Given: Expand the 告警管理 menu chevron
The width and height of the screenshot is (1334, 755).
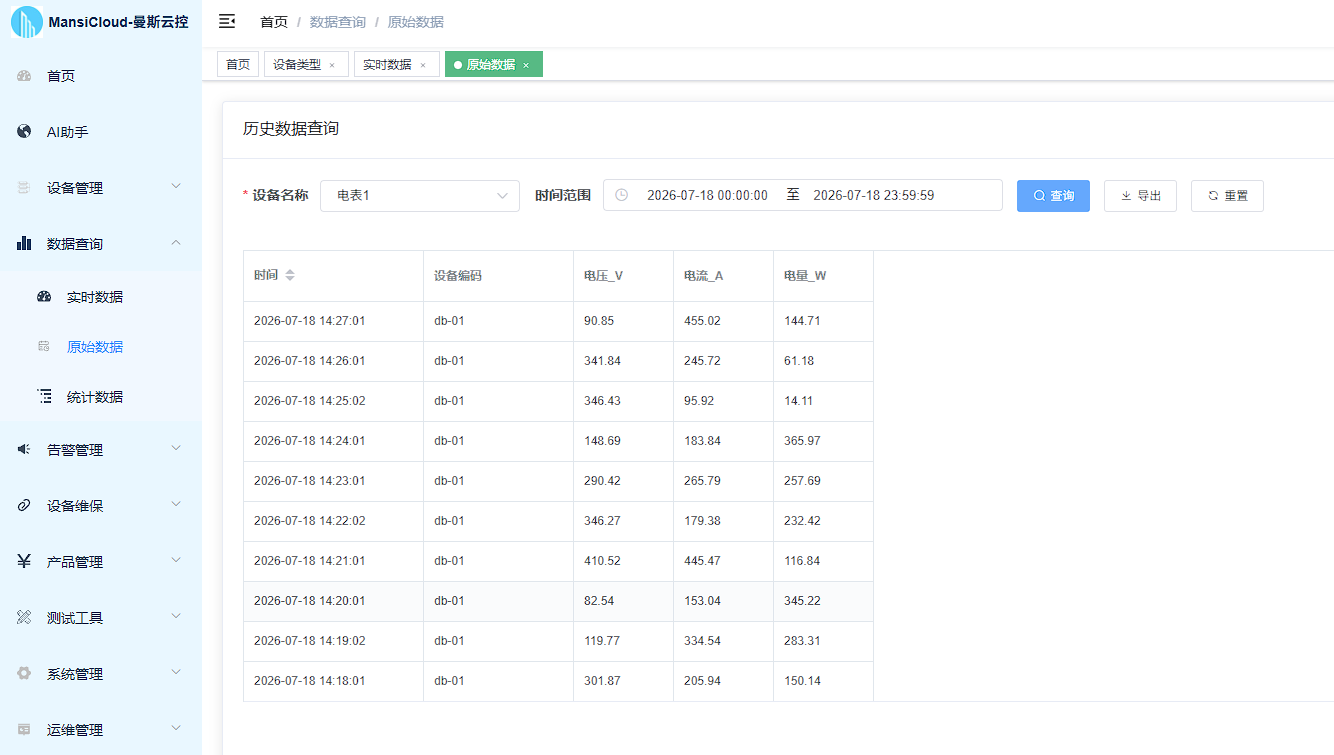Looking at the screenshot, I should point(176,449).
